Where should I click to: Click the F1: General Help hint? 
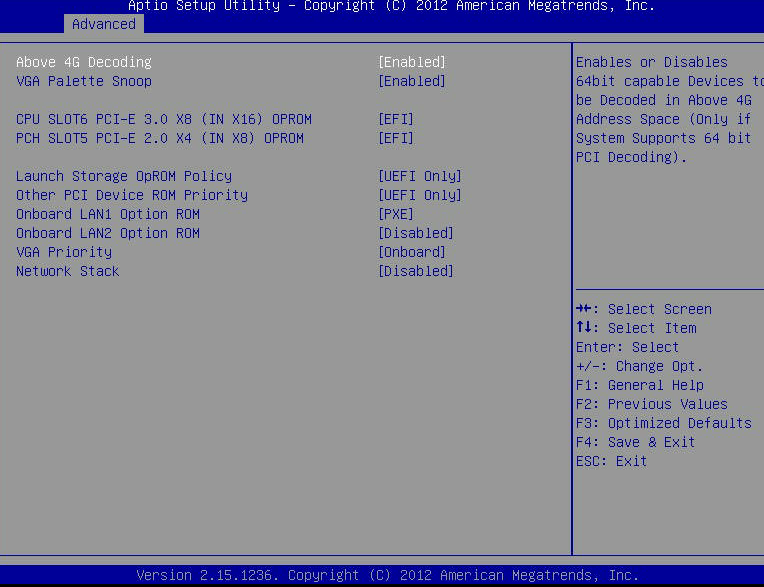click(640, 385)
